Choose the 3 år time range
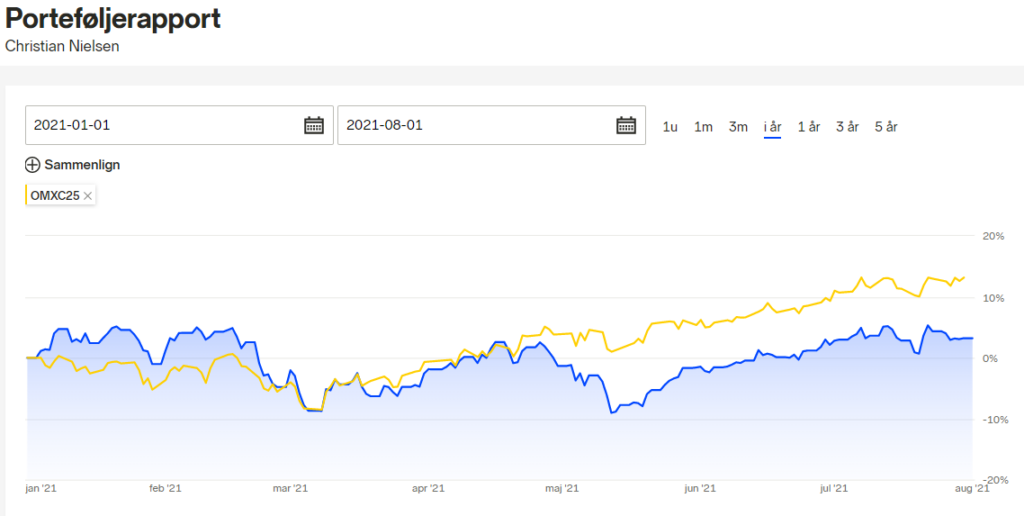Image resolution: width=1024 pixels, height=516 pixels. click(847, 127)
